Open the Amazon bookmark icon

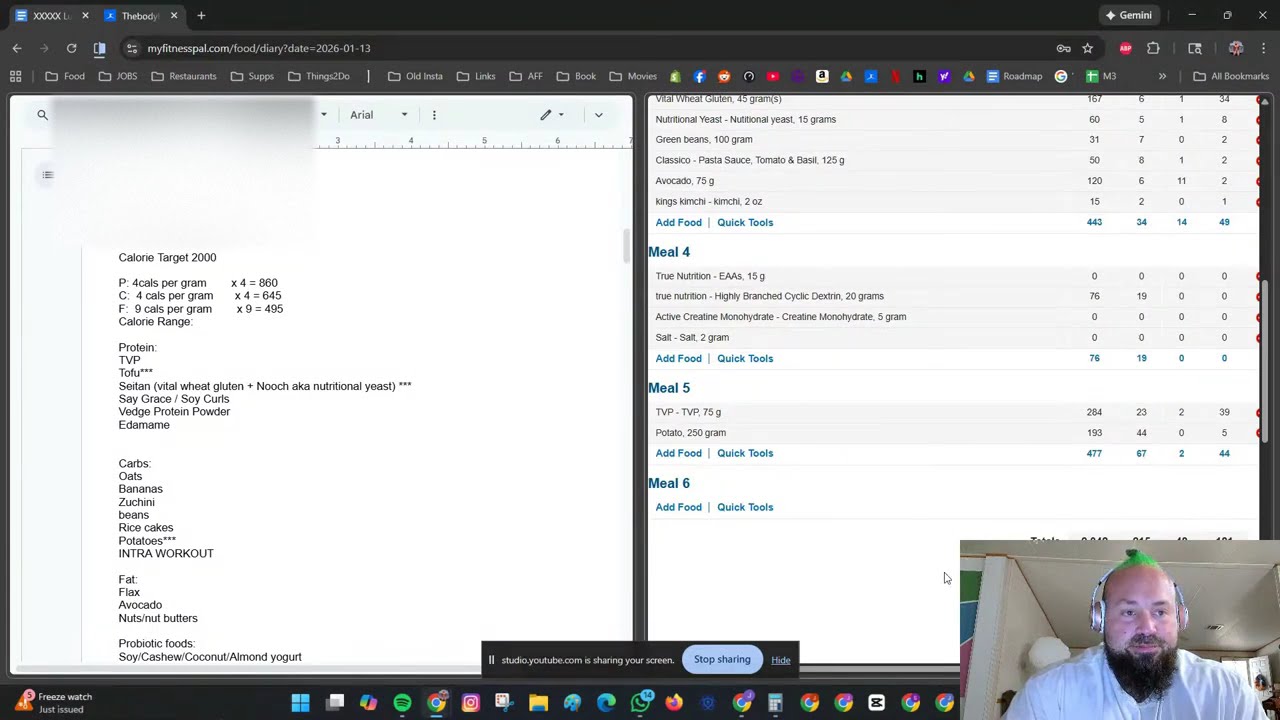pos(822,76)
